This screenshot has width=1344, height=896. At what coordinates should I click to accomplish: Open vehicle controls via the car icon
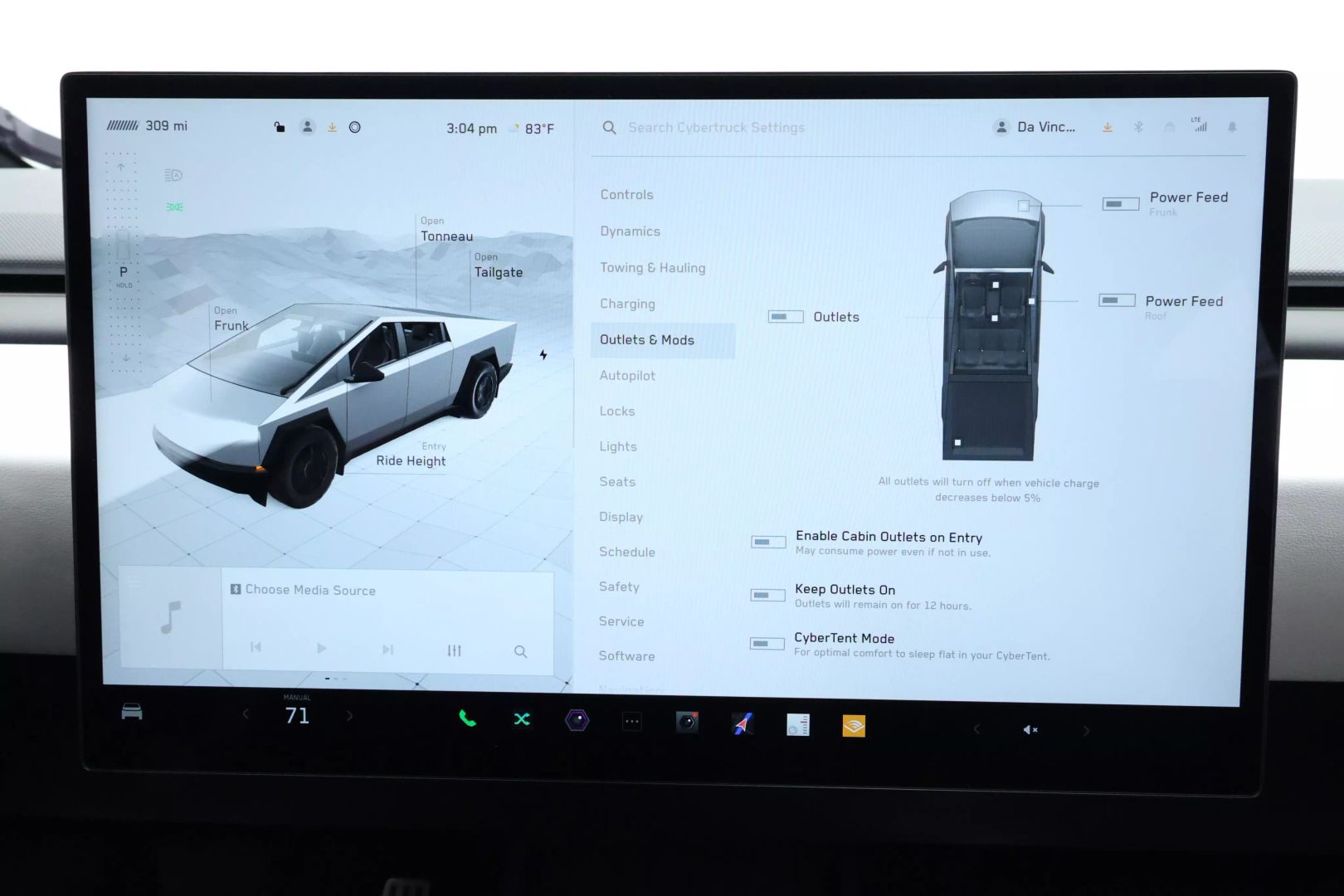132,712
